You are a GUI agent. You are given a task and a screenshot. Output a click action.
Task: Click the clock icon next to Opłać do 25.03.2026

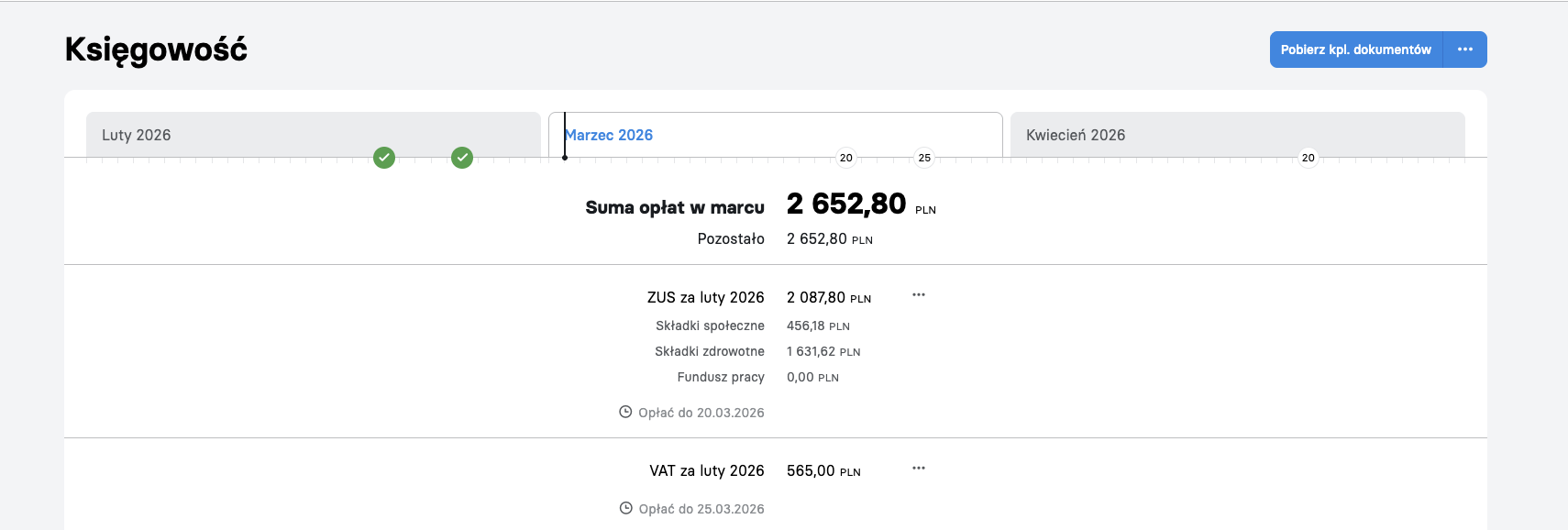pyautogui.click(x=625, y=508)
